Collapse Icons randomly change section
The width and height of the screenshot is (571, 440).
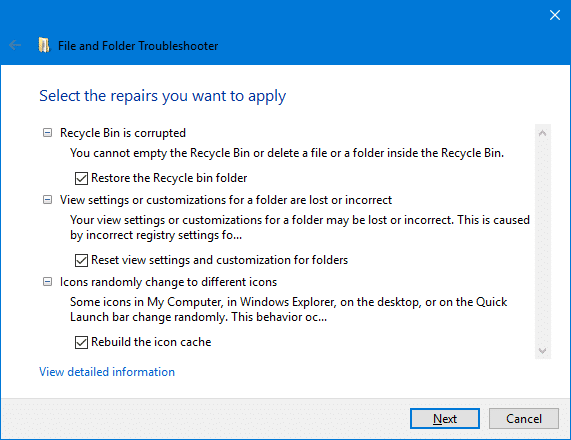47,282
